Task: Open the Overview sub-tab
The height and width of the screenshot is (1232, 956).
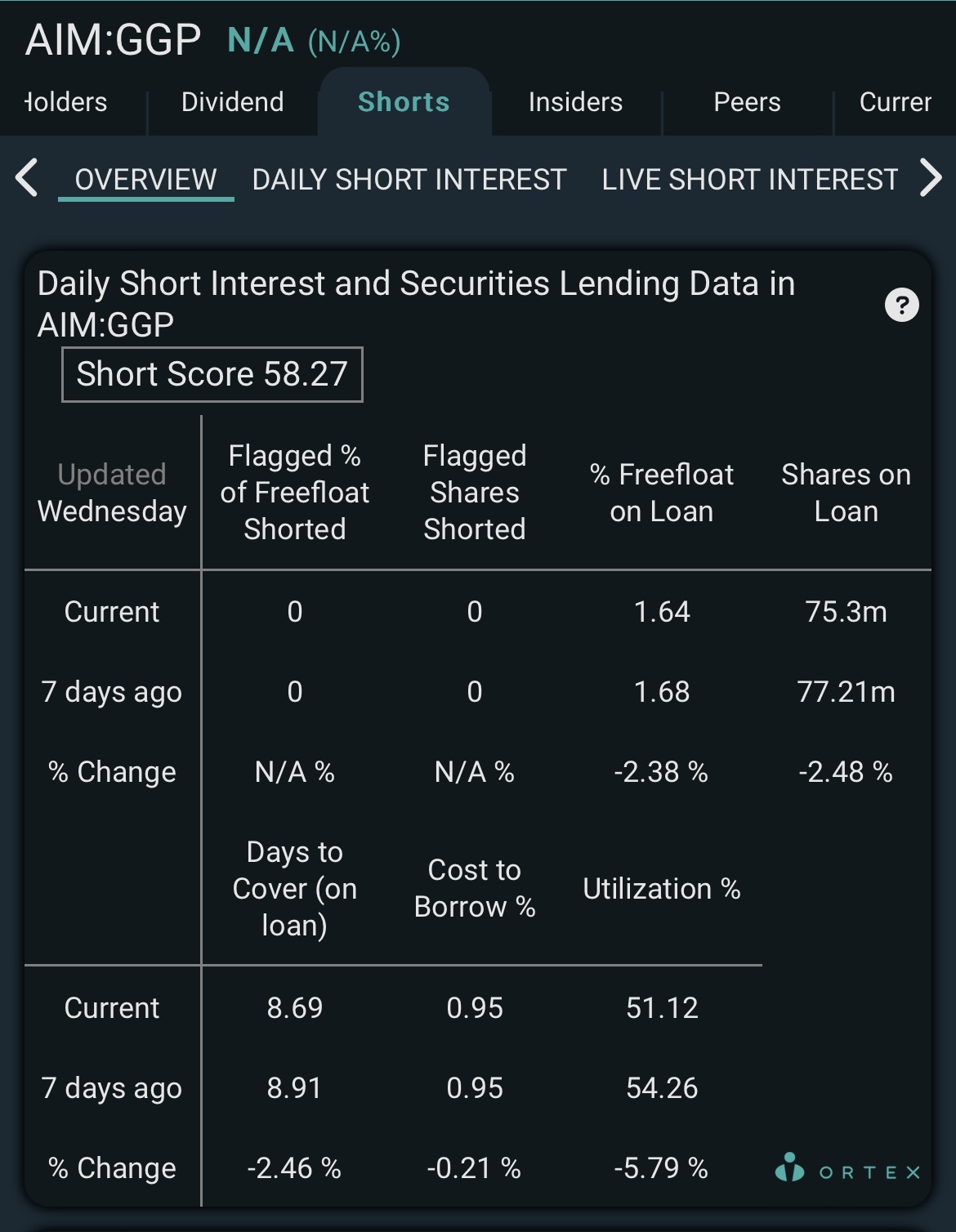Action: point(146,180)
